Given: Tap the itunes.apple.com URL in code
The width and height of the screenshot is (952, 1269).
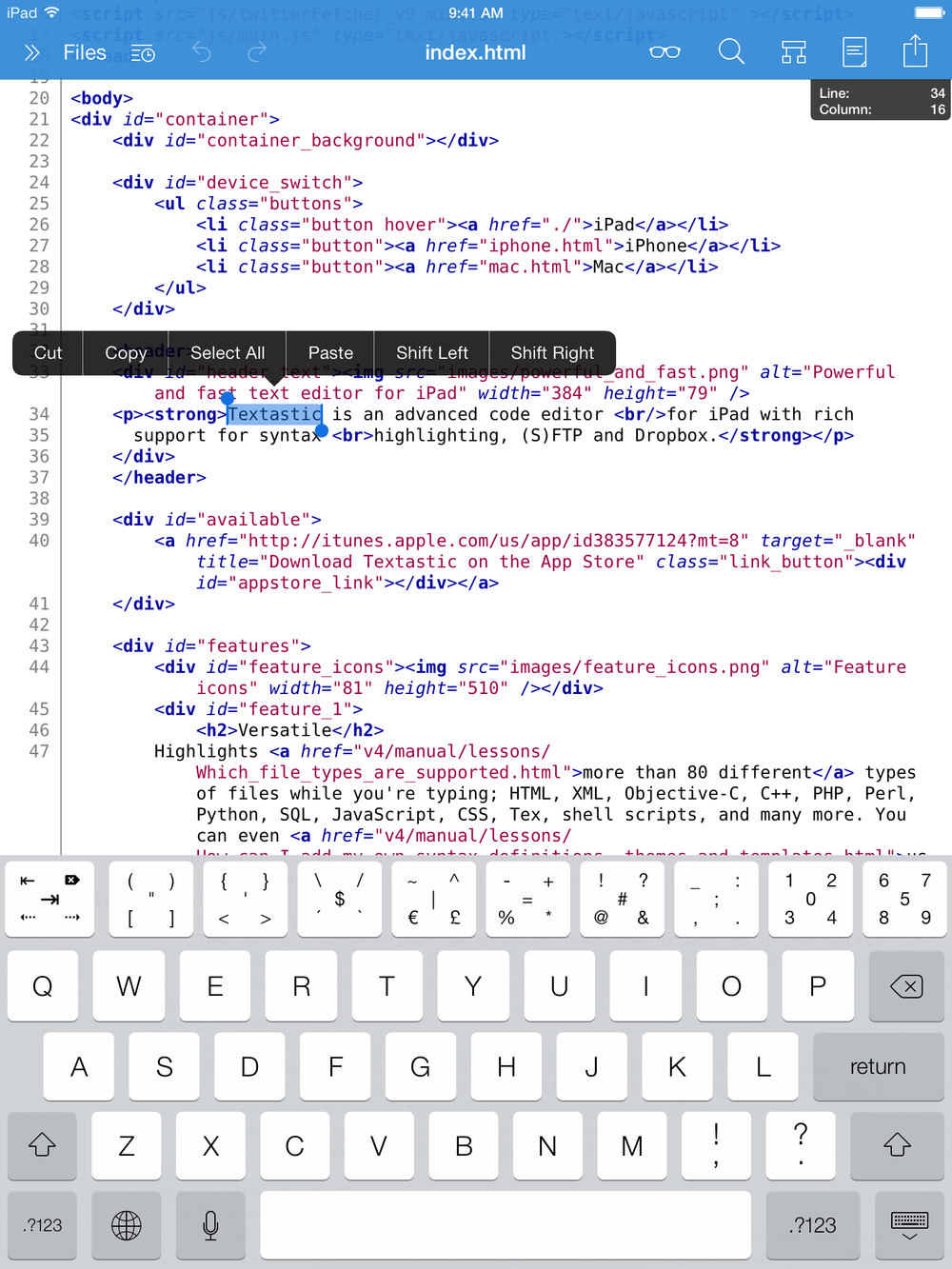Looking at the screenshot, I should click(x=499, y=541).
